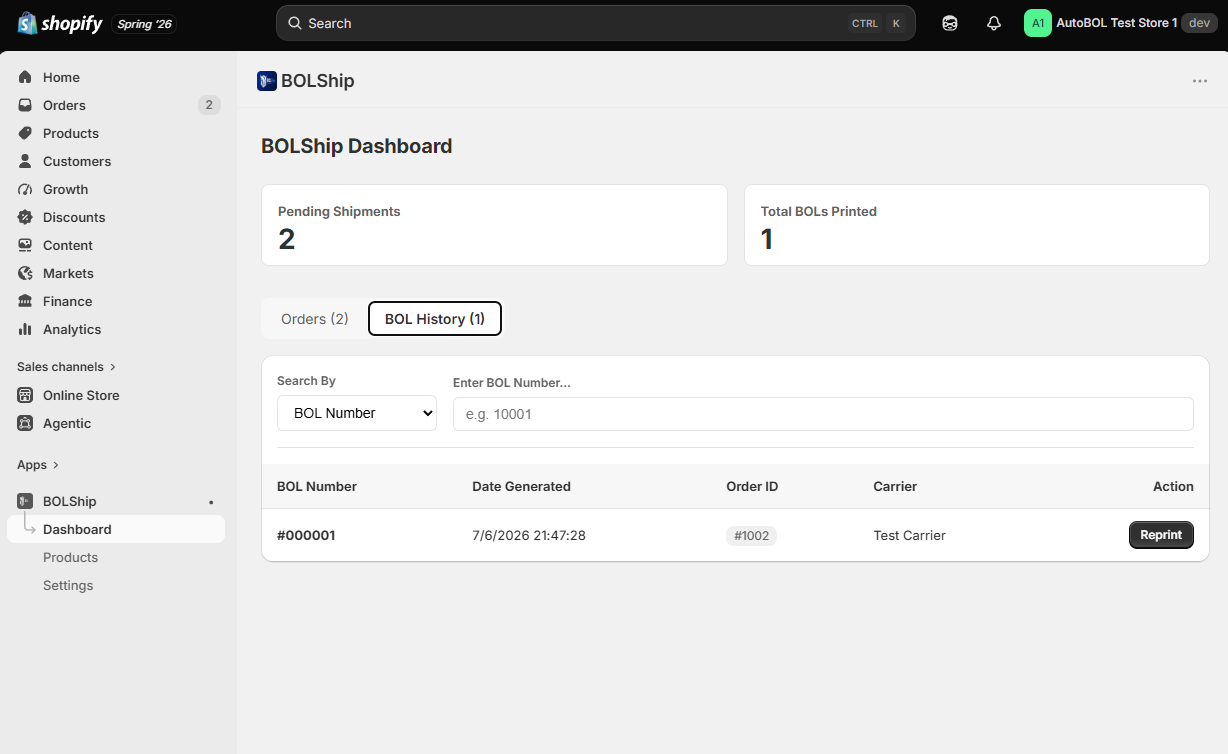Click the Online Store link

(81, 395)
